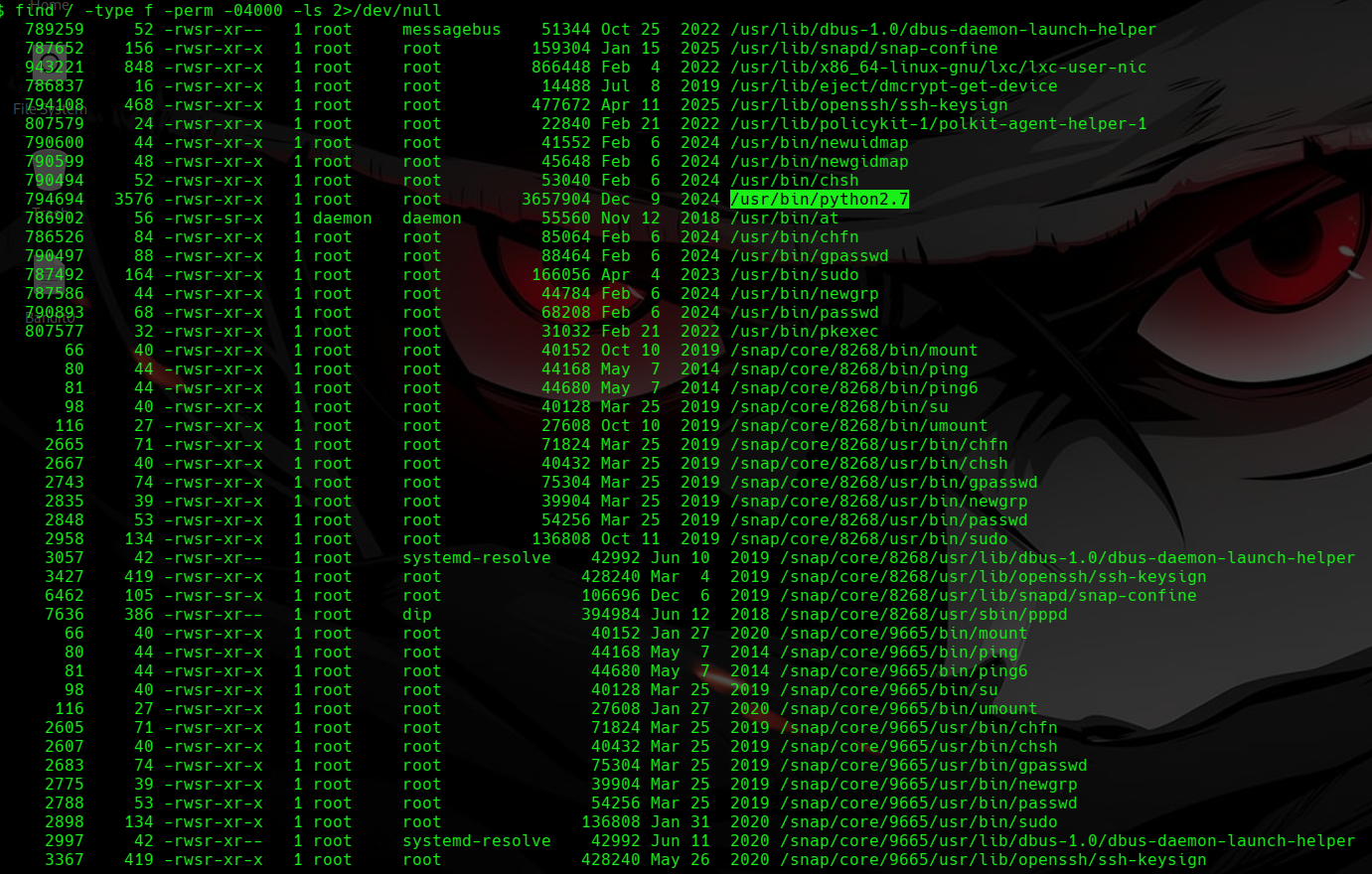1372x874 pixels.
Task: Click the /usr/bin/newuidmap path
Action: point(820,143)
